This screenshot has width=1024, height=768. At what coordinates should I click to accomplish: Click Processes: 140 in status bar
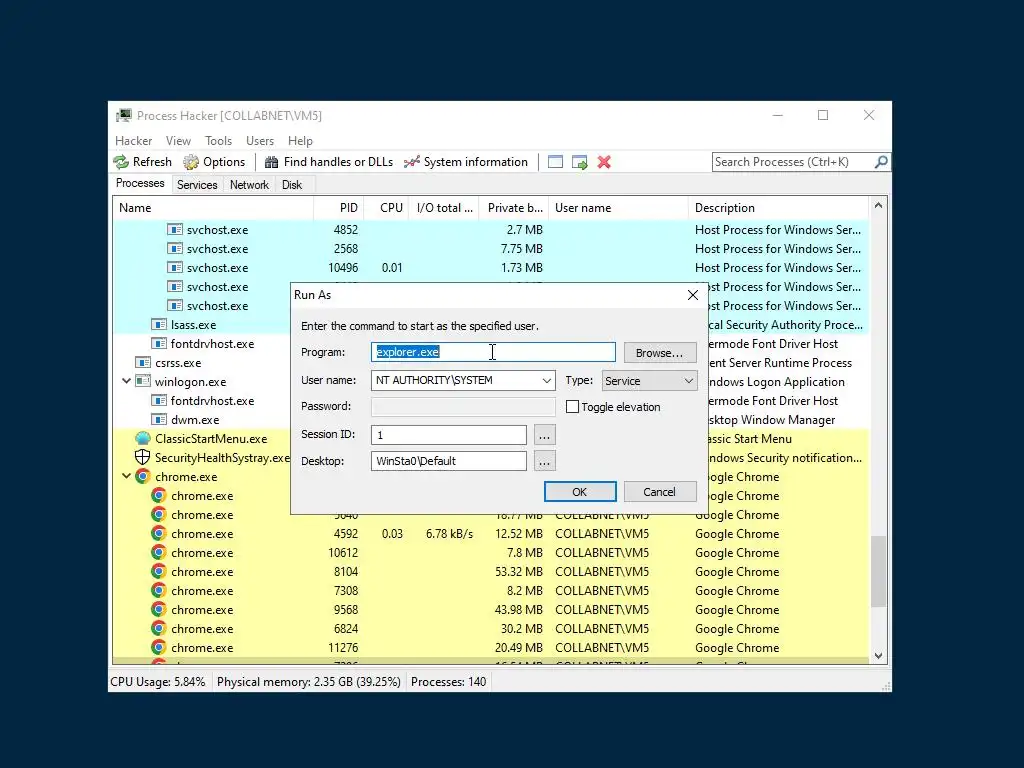[449, 682]
